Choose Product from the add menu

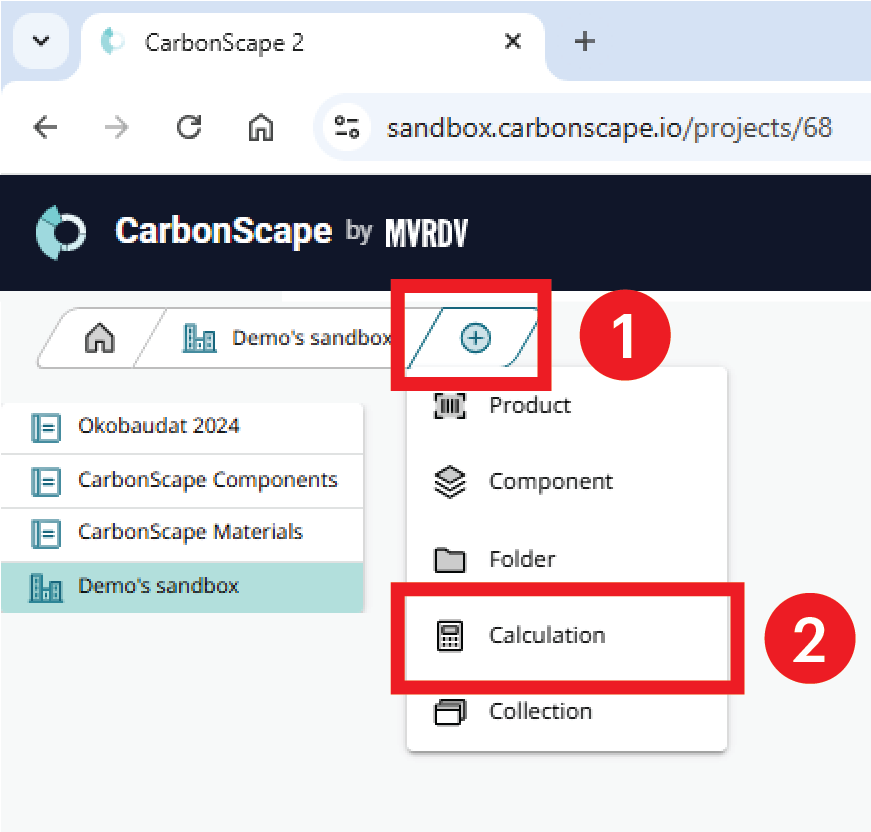567,405
